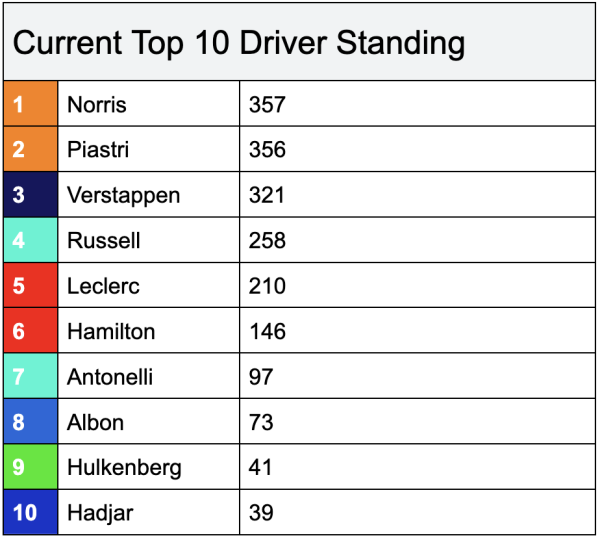This screenshot has height=538, width=600.
Task: Select the Piastri name cell
Action: [x=148, y=150]
